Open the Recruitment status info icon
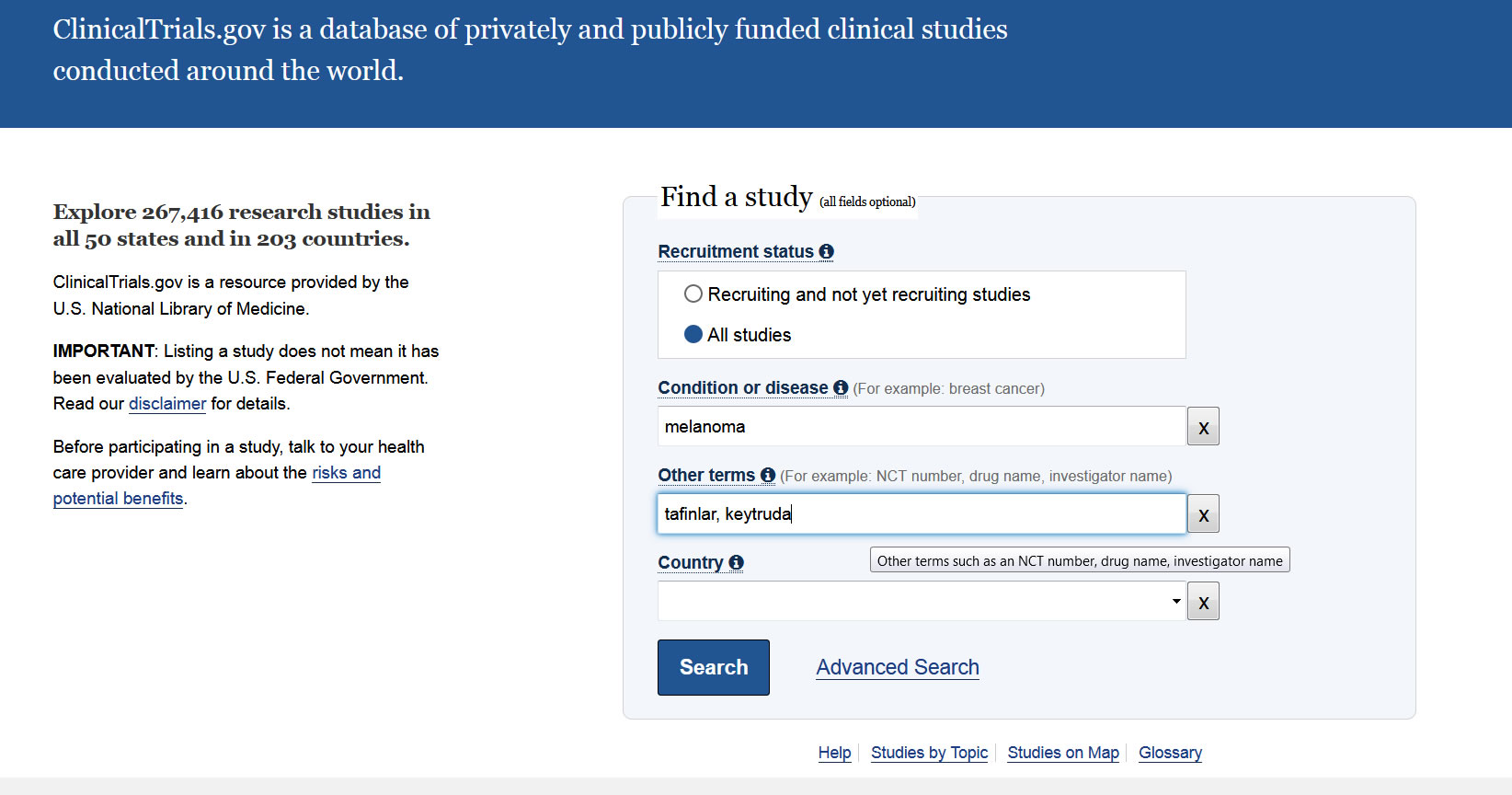The width and height of the screenshot is (1512, 795). pos(826,251)
